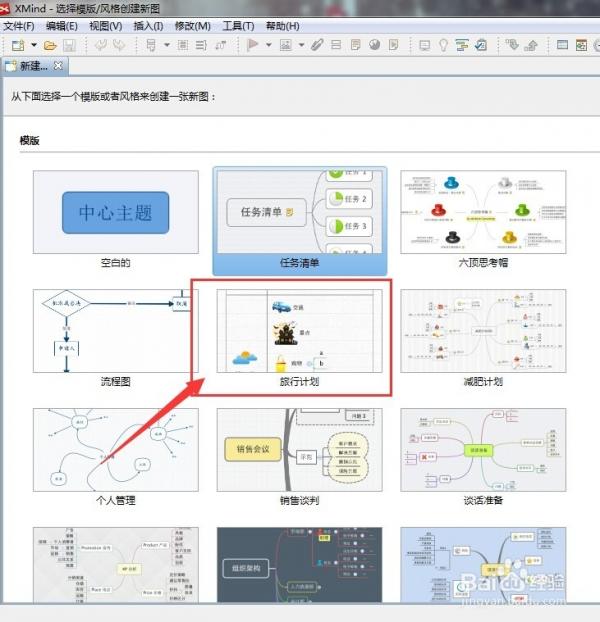The image size is (600, 622).
Task: Click the presentation screen icon
Action: 425,45
